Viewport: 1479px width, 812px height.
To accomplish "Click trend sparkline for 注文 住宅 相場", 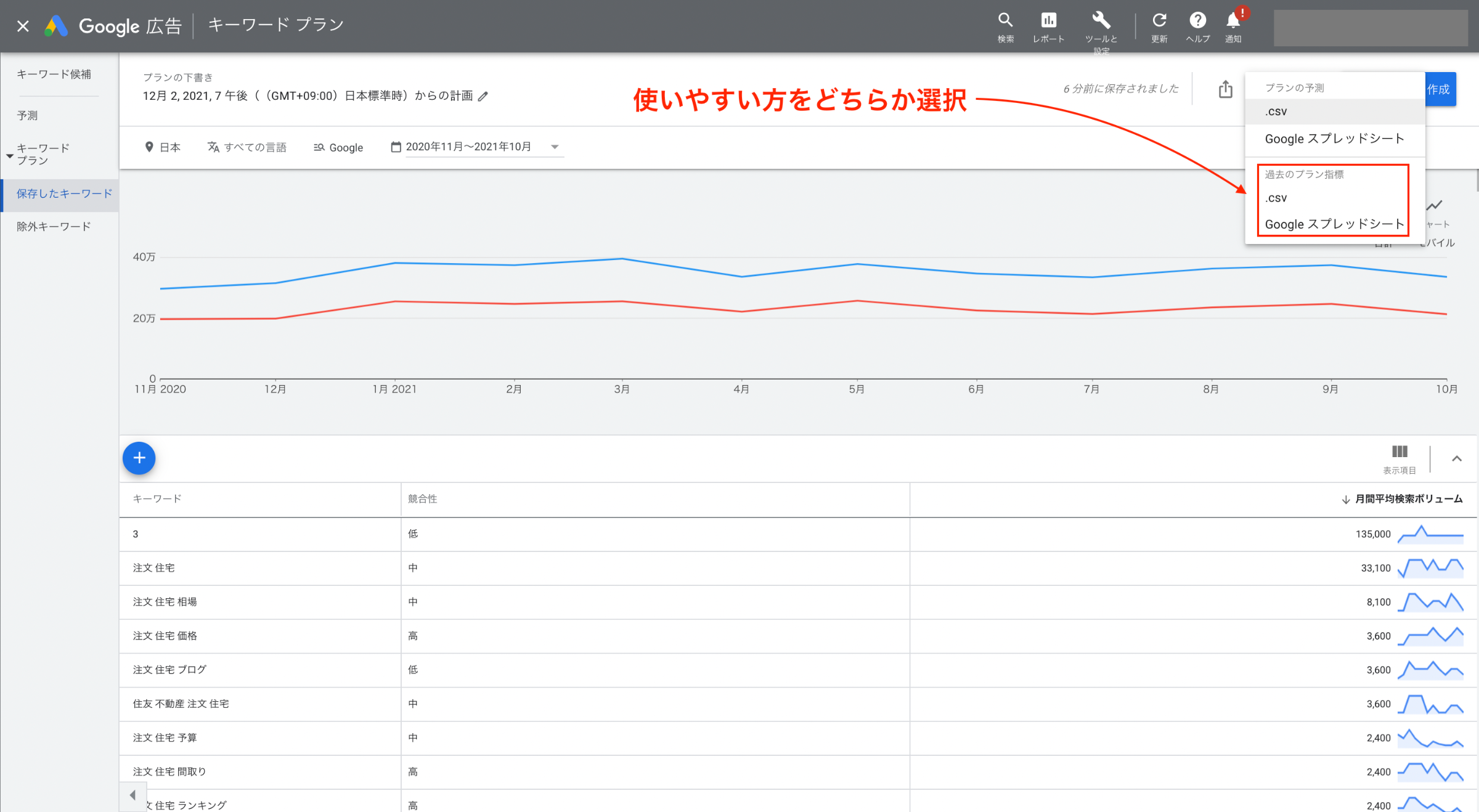I will [x=1430, y=602].
